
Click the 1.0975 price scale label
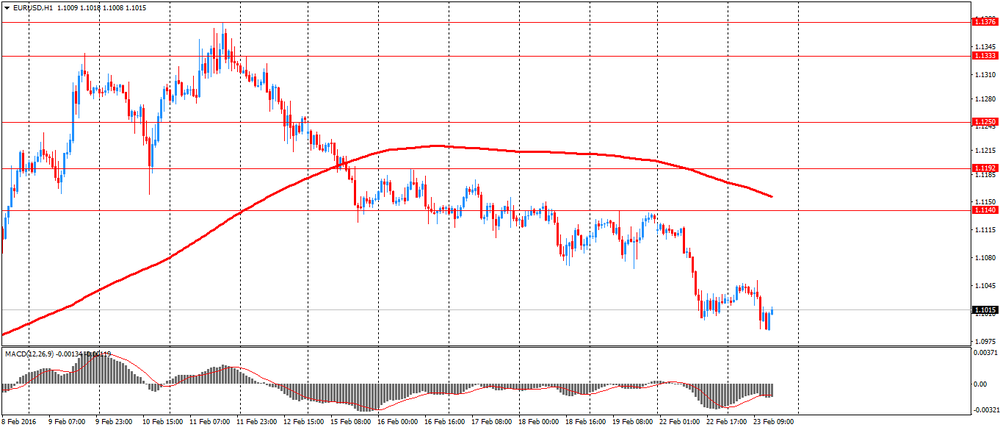pyautogui.click(x=984, y=341)
